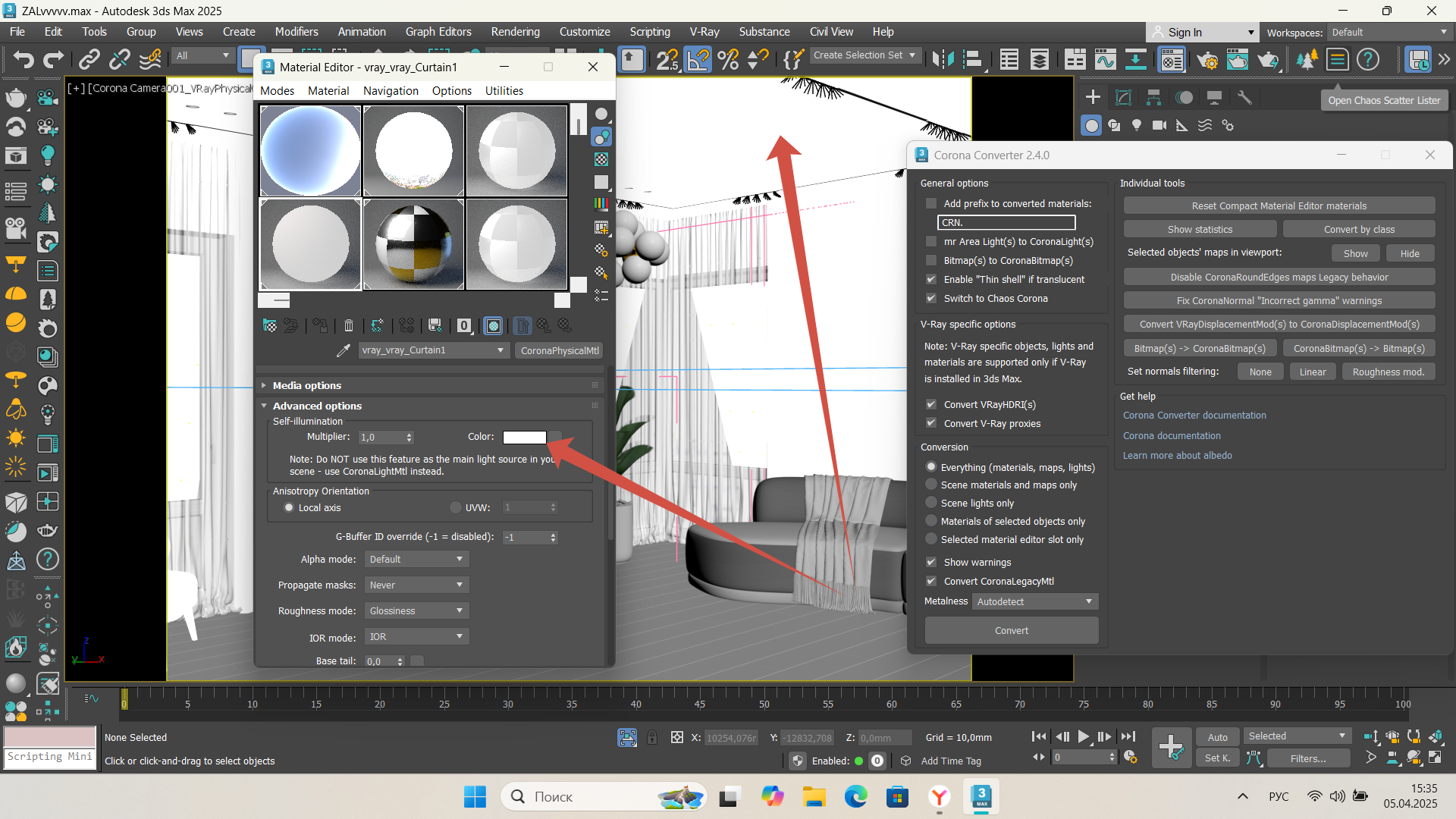Open Corona Converter documentation link

coord(1194,415)
